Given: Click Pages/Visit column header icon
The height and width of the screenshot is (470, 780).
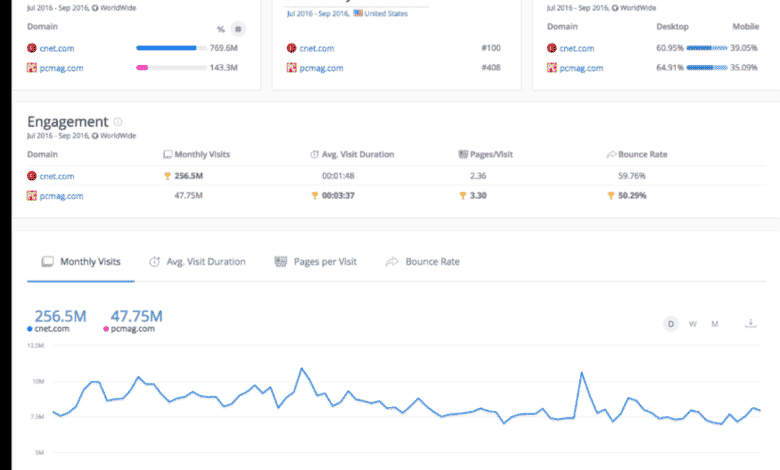Looking at the screenshot, I should coord(463,155).
